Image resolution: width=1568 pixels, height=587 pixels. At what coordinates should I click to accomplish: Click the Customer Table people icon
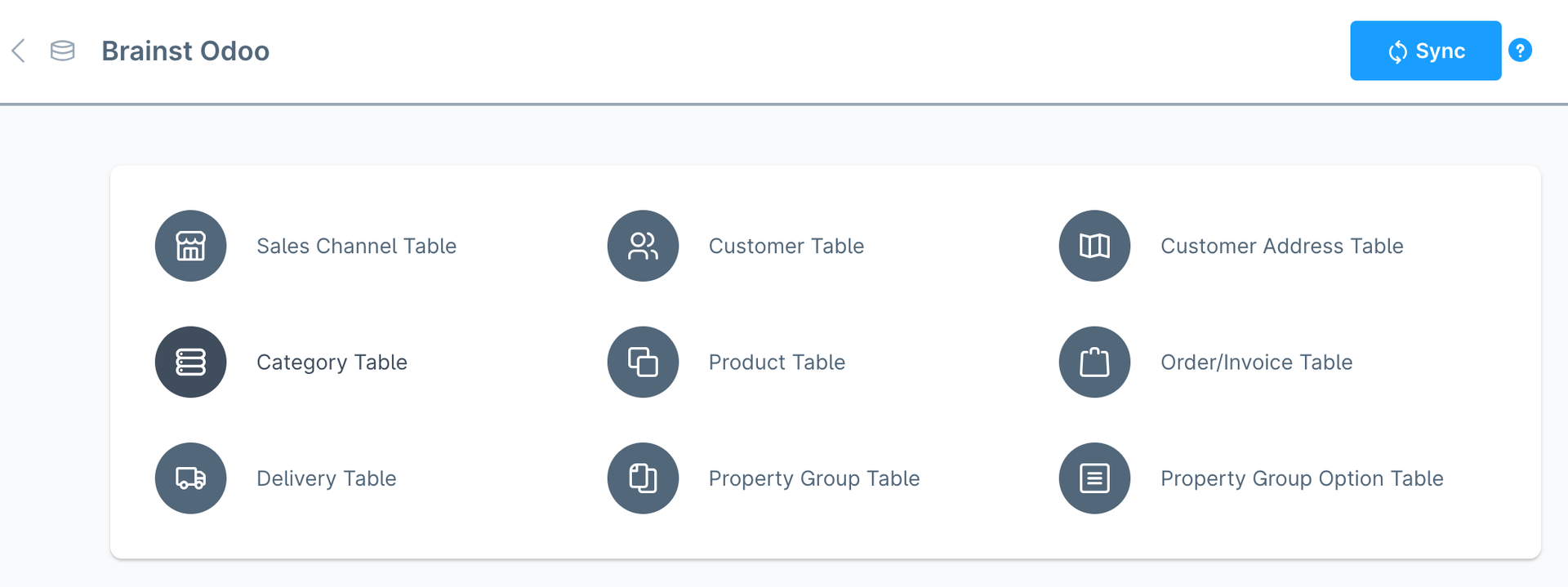[x=643, y=246]
